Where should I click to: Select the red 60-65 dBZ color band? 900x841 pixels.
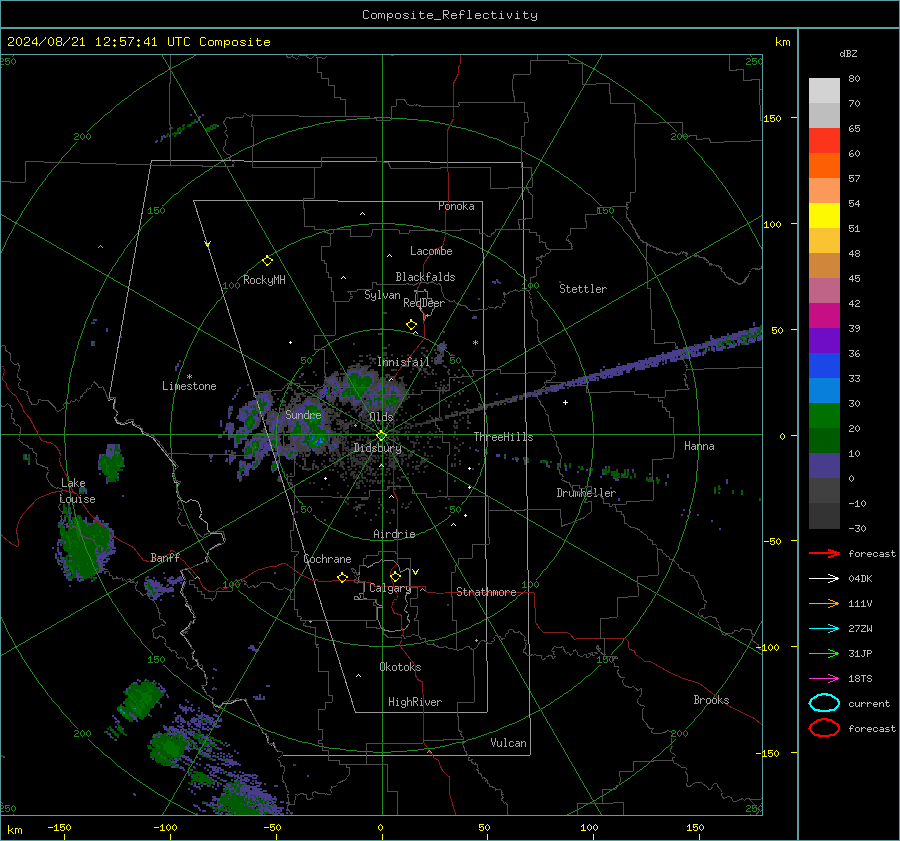(x=824, y=141)
